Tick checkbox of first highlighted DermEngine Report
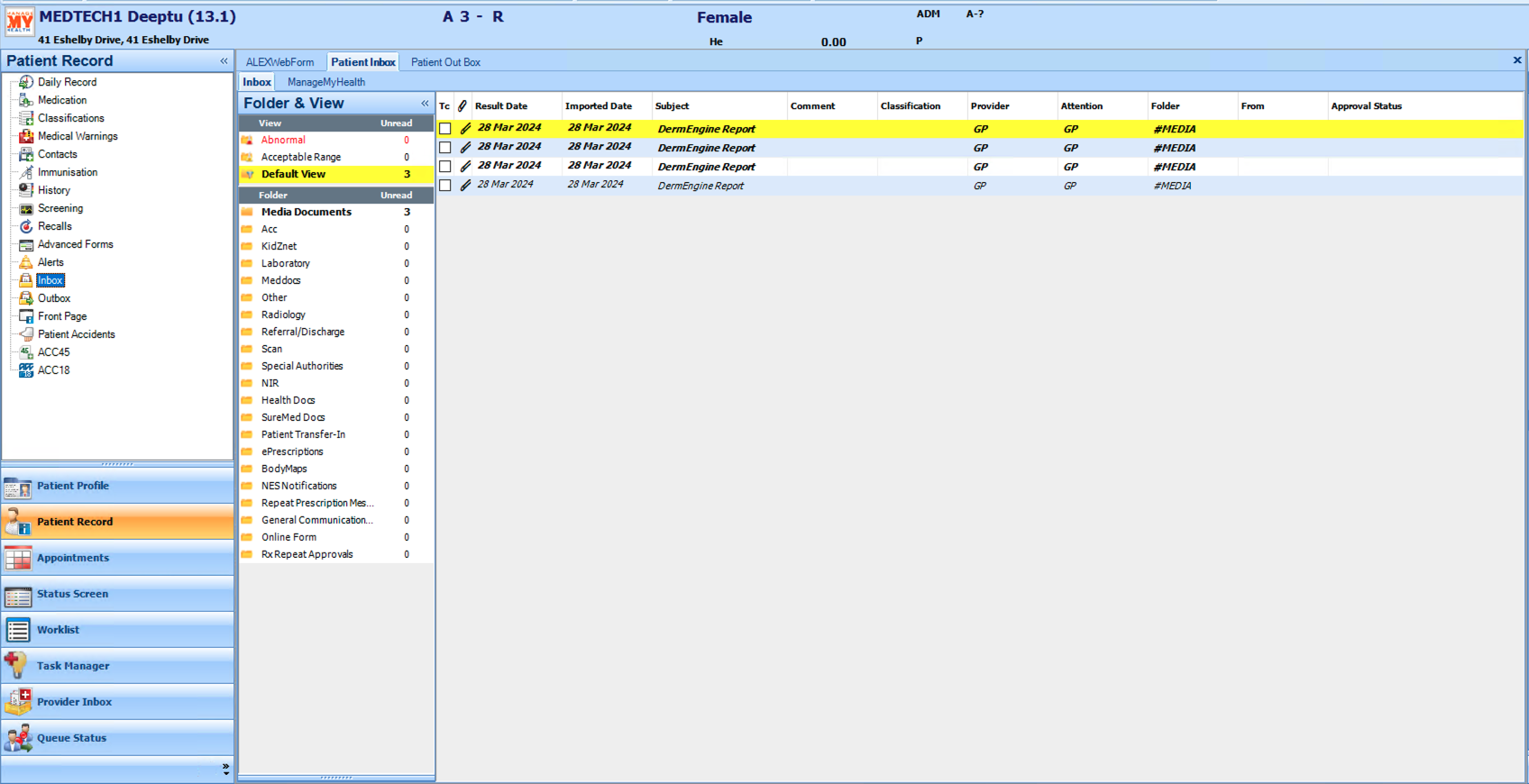Screen dimensions: 1529x784 tap(445, 129)
